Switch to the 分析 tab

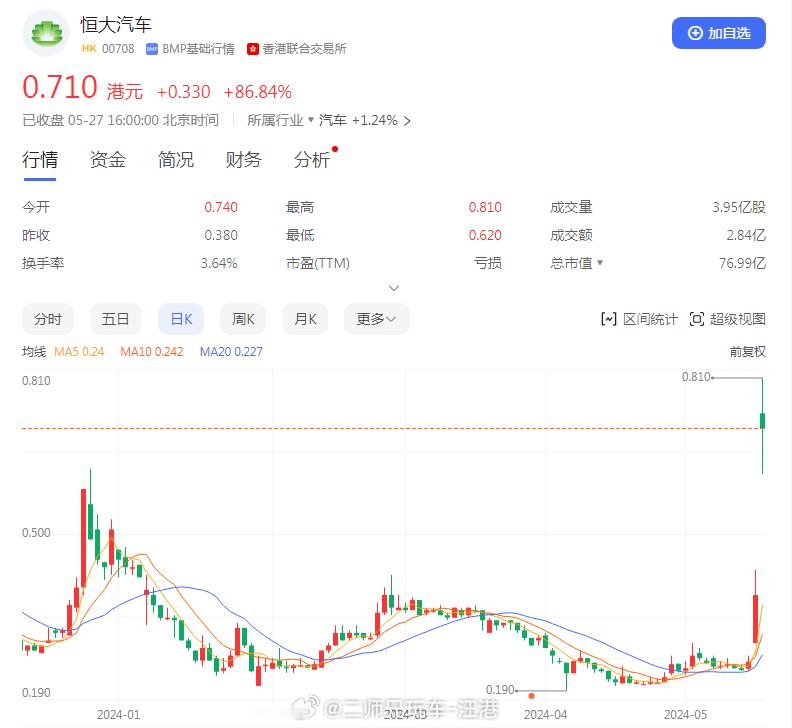click(x=312, y=160)
